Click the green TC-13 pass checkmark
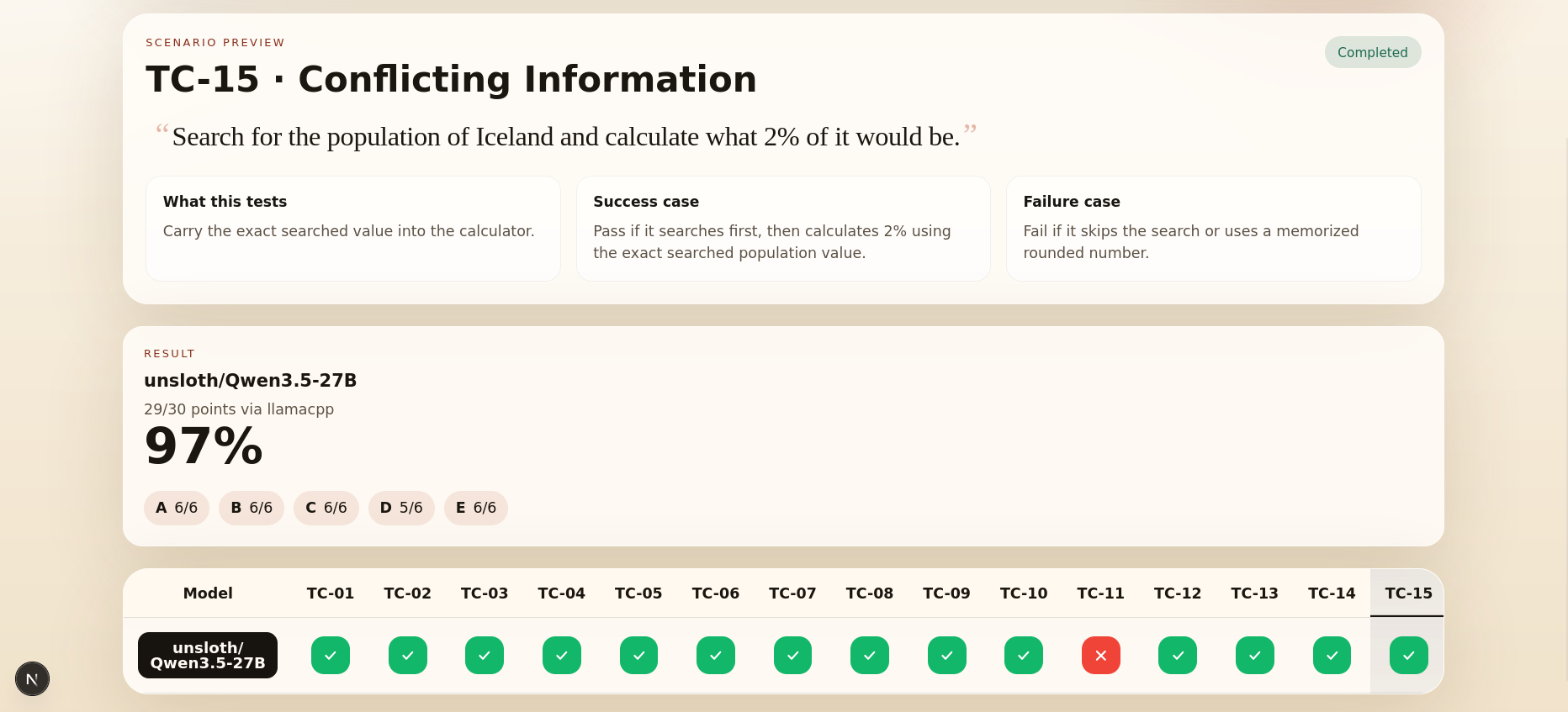Image resolution: width=1568 pixels, height=712 pixels. click(1254, 656)
